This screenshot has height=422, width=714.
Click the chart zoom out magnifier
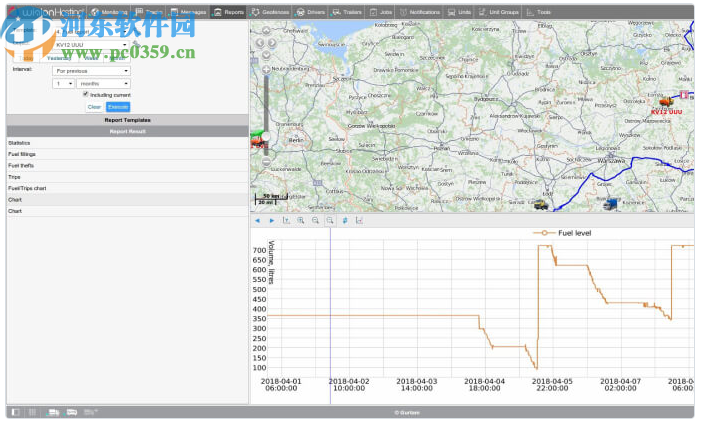point(316,220)
